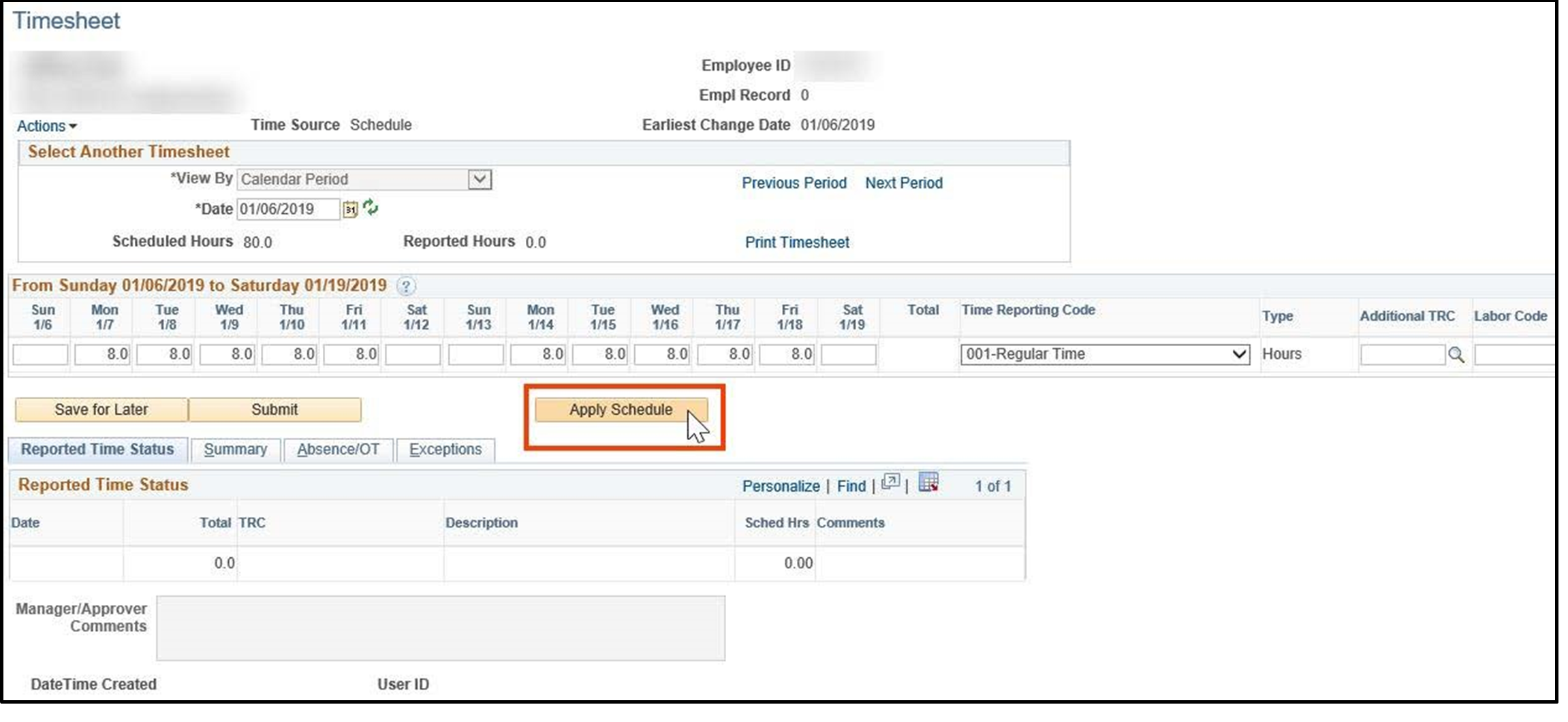Expand the Actions menu

pos(46,125)
